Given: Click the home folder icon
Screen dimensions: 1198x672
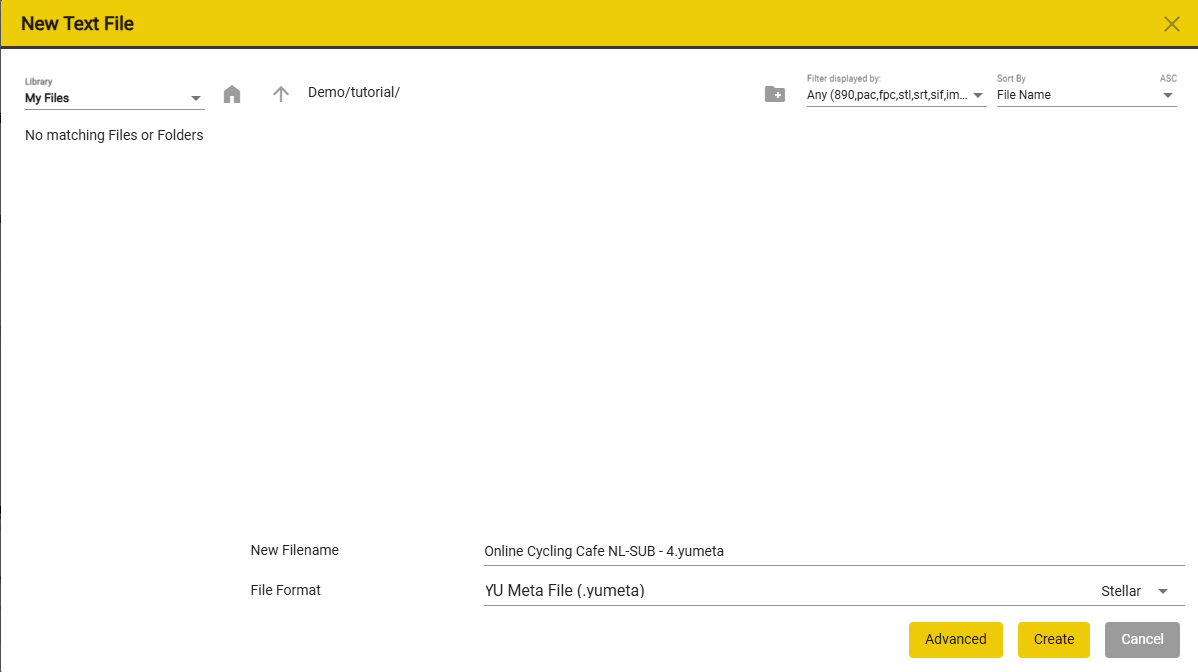Looking at the screenshot, I should coord(232,94).
